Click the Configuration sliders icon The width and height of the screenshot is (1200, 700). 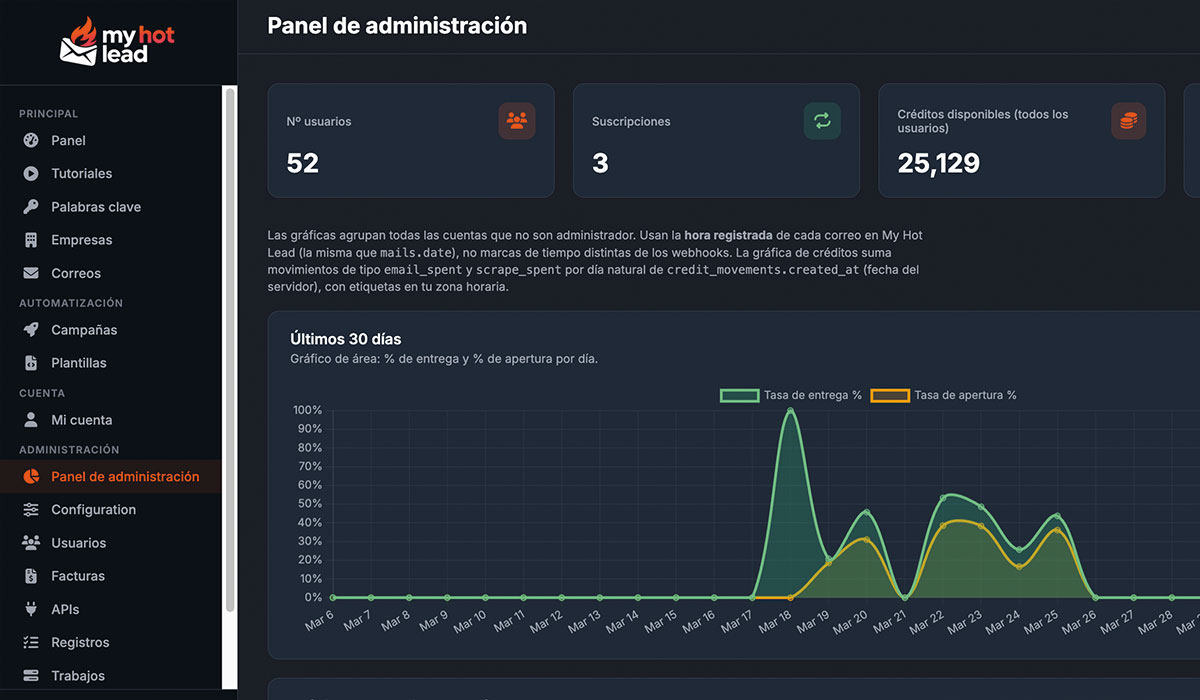coord(31,510)
